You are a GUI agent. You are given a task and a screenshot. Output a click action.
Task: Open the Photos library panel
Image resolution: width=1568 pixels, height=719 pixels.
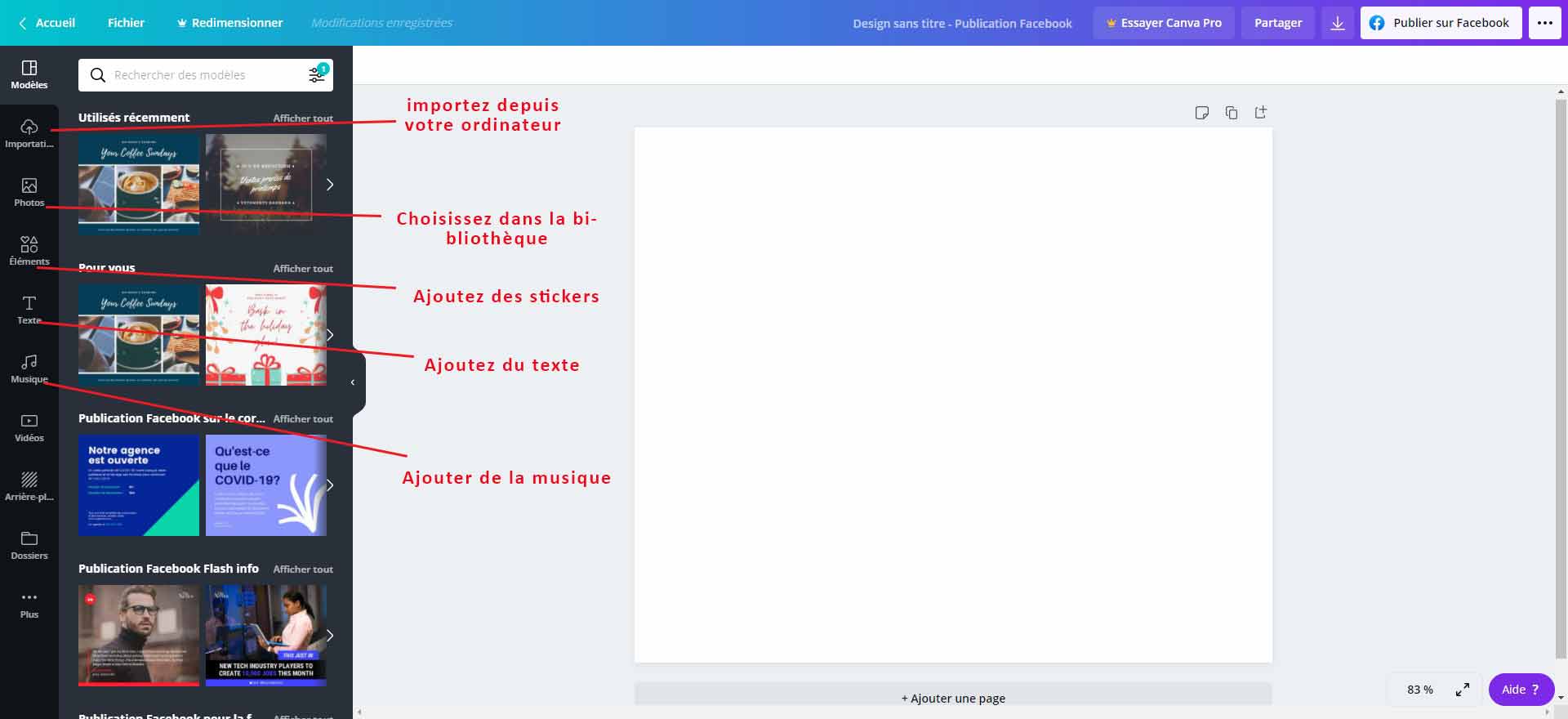tap(29, 192)
